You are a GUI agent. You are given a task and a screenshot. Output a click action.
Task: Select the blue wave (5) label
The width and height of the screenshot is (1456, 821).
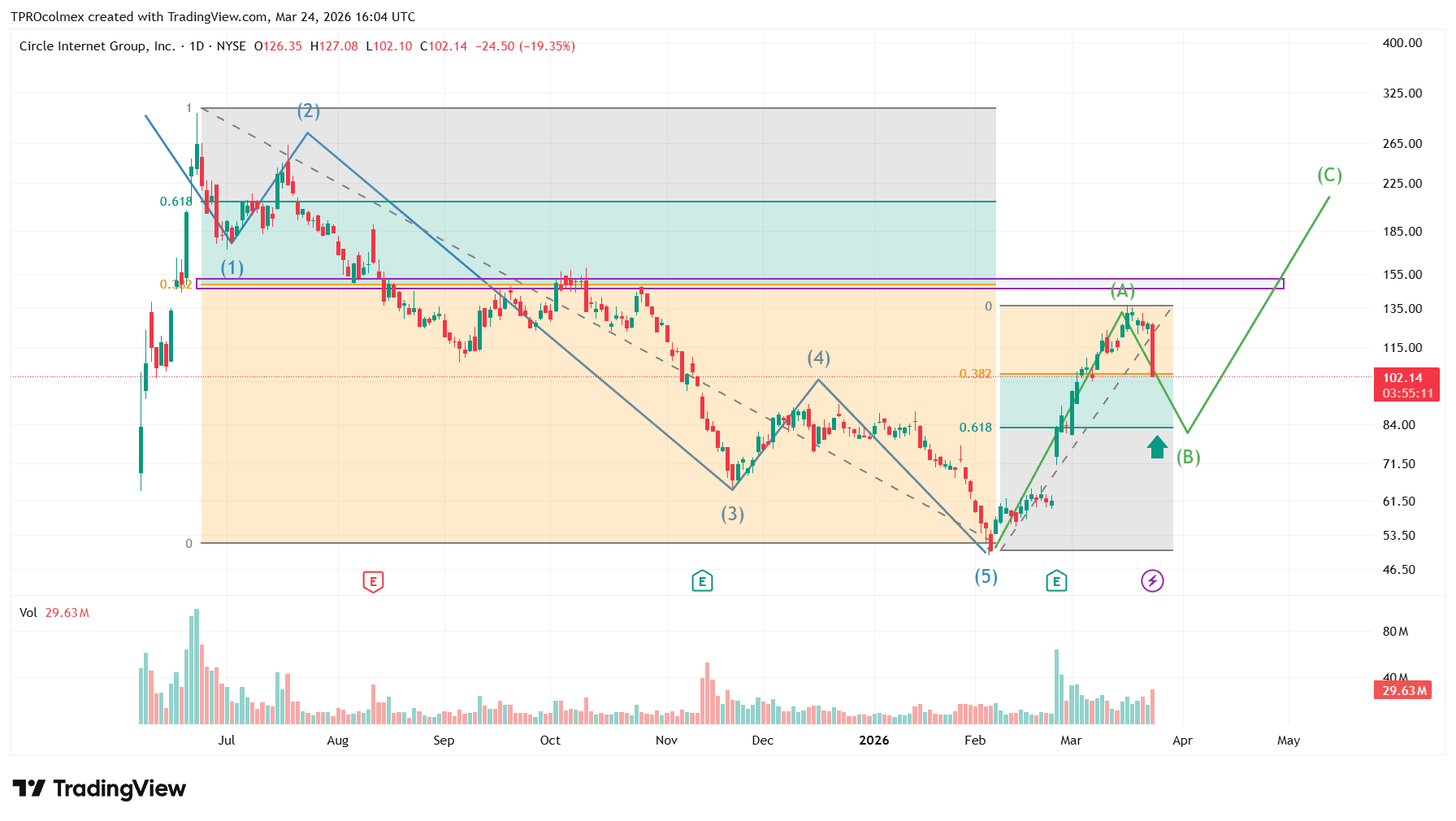pos(986,576)
